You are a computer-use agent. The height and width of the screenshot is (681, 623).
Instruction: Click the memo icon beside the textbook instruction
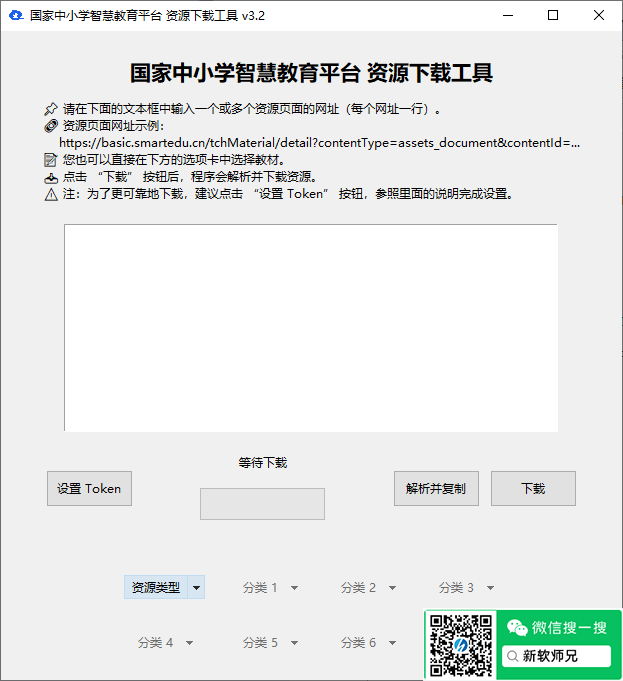pos(51,160)
